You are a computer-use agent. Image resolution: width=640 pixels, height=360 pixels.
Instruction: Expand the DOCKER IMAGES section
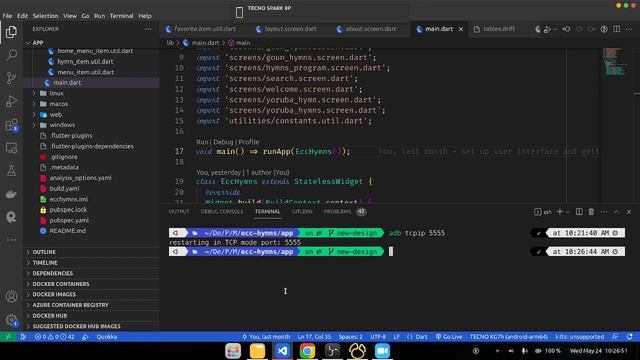(x=92, y=294)
